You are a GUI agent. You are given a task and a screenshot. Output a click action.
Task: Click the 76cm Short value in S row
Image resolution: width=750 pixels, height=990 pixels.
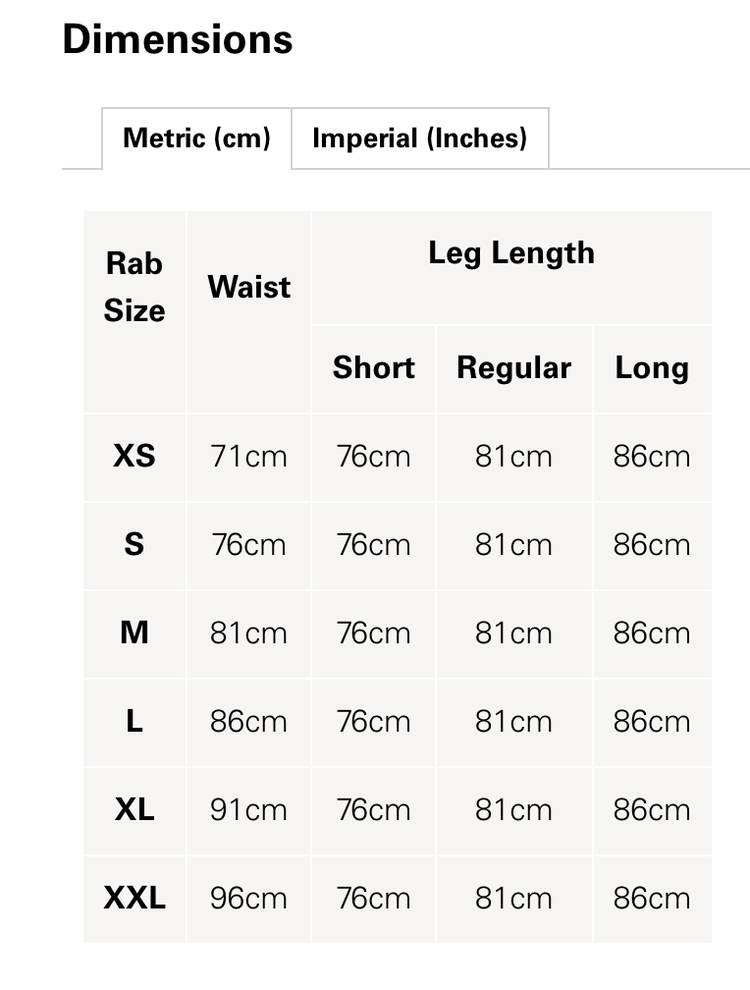pyautogui.click(x=374, y=544)
